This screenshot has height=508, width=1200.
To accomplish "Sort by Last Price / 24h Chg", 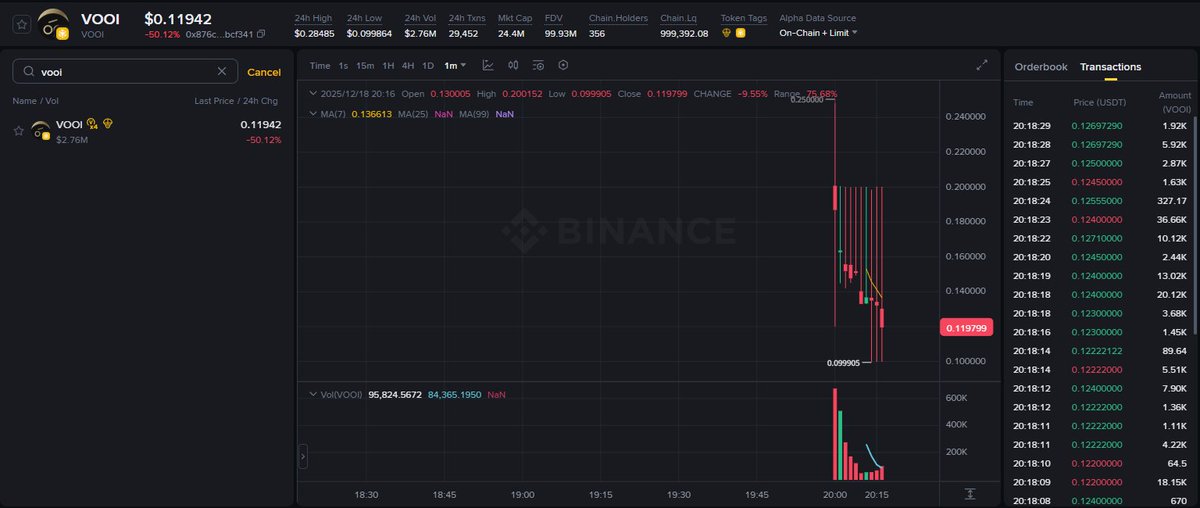I will 238,101.
